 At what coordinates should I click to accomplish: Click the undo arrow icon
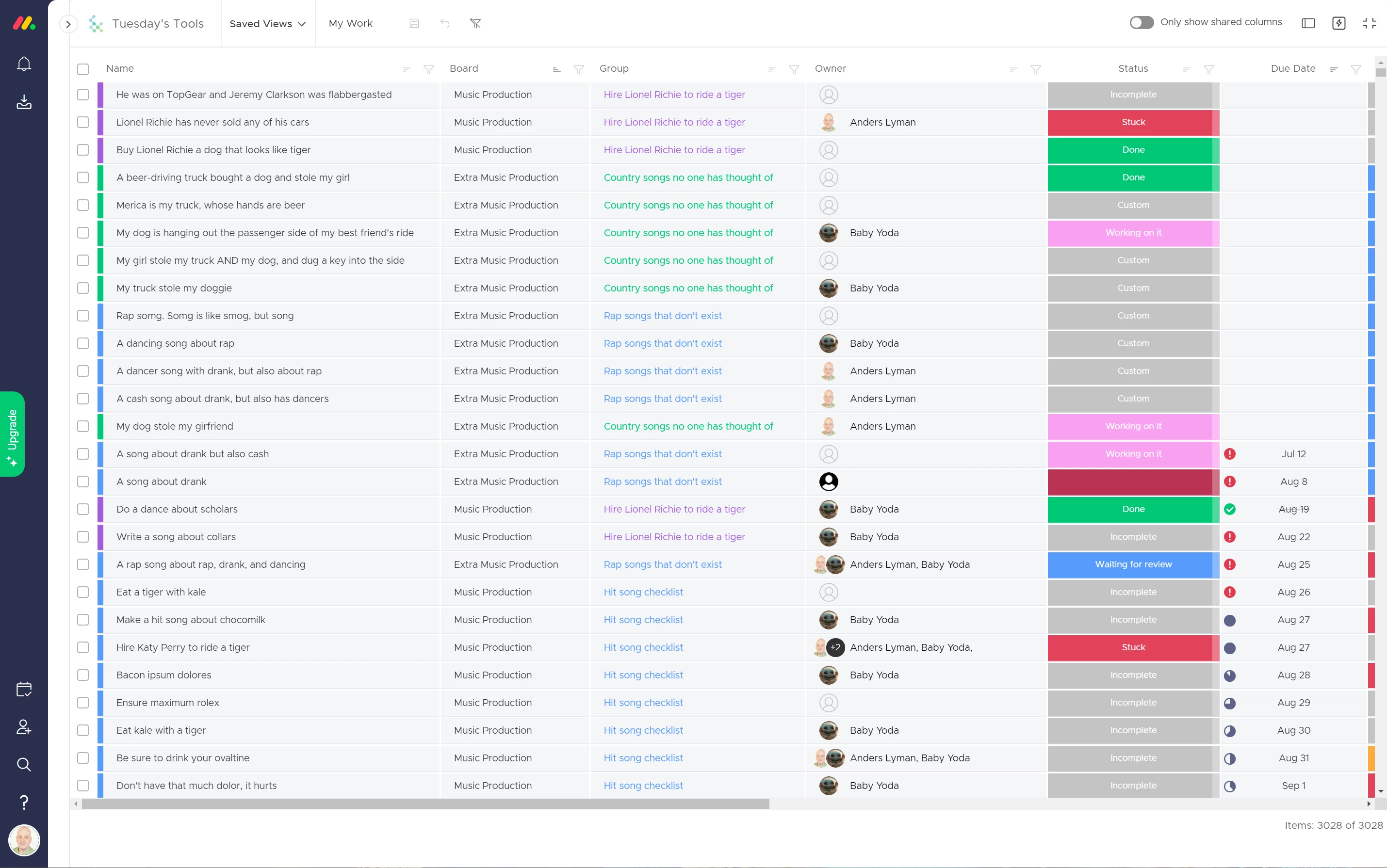pyautogui.click(x=445, y=24)
